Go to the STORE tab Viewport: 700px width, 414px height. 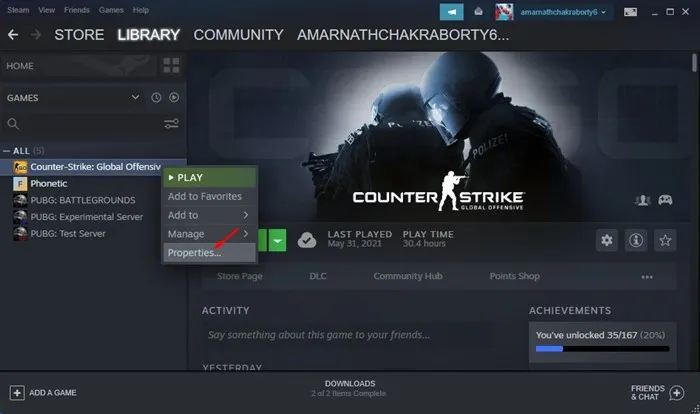[79, 35]
